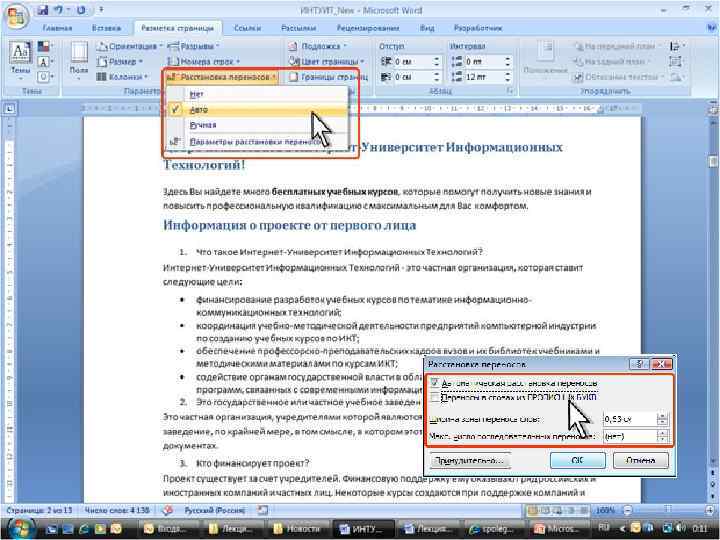Click zoom in plus button
The width and height of the screenshot is (720, 540).
(x=711, y=510)
